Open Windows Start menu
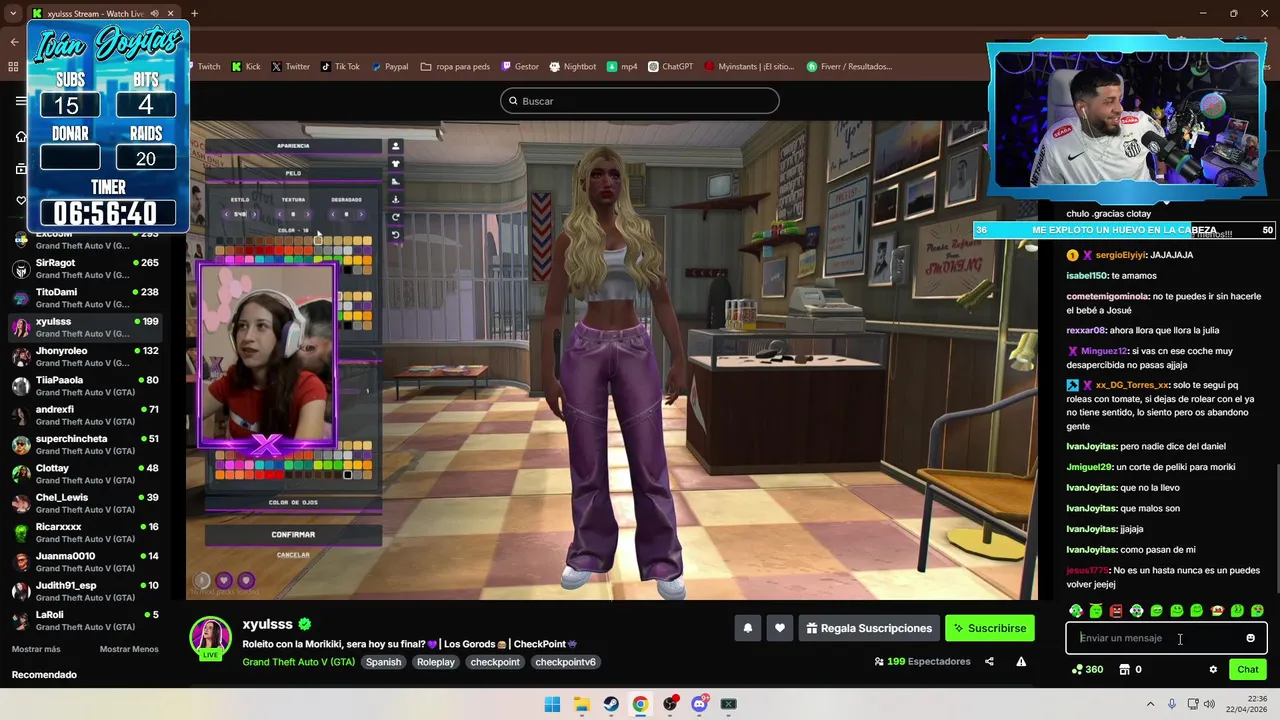This screenshot has height=720, width=1280. click(552, 704)
